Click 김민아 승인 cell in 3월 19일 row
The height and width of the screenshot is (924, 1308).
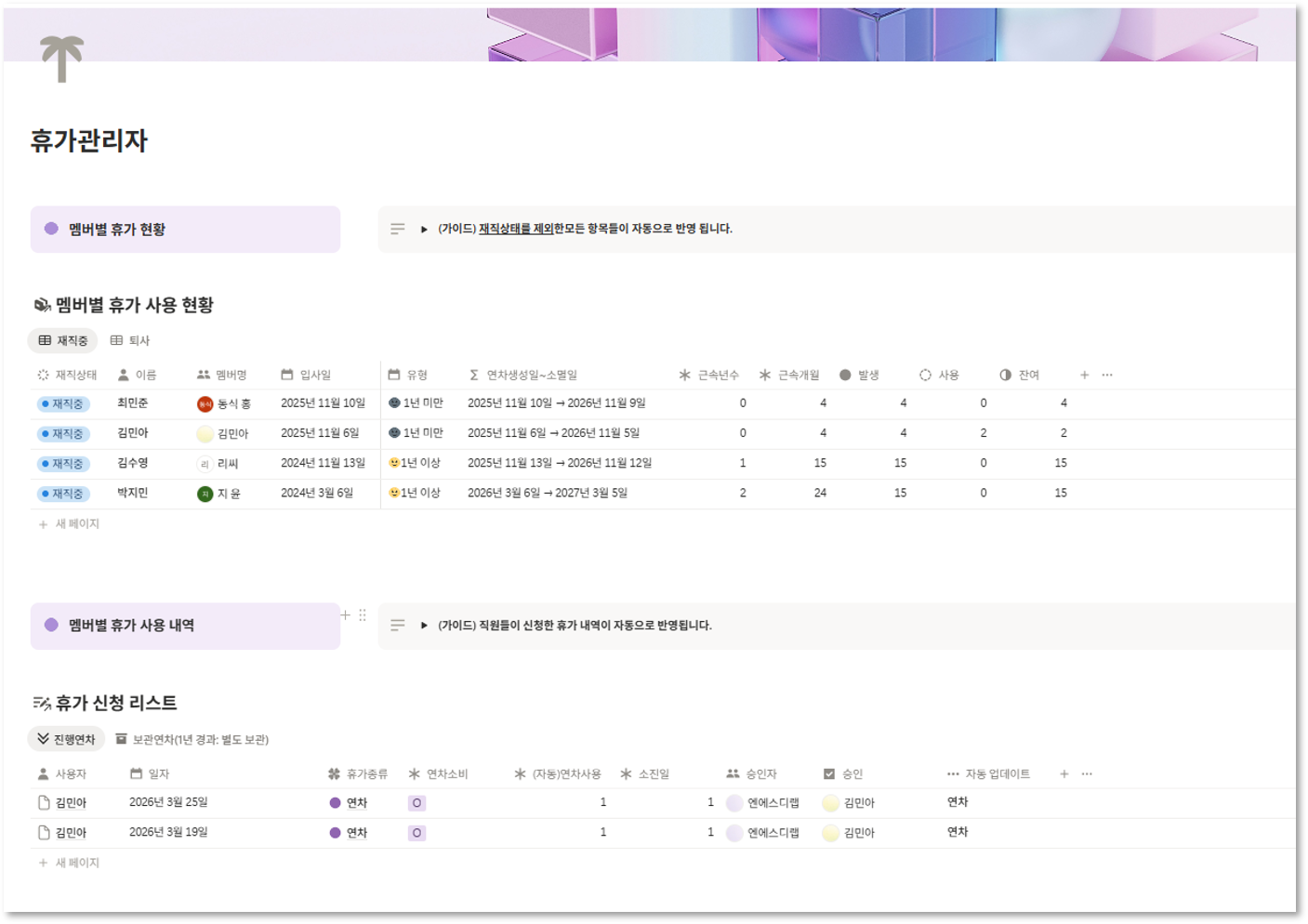849,834
